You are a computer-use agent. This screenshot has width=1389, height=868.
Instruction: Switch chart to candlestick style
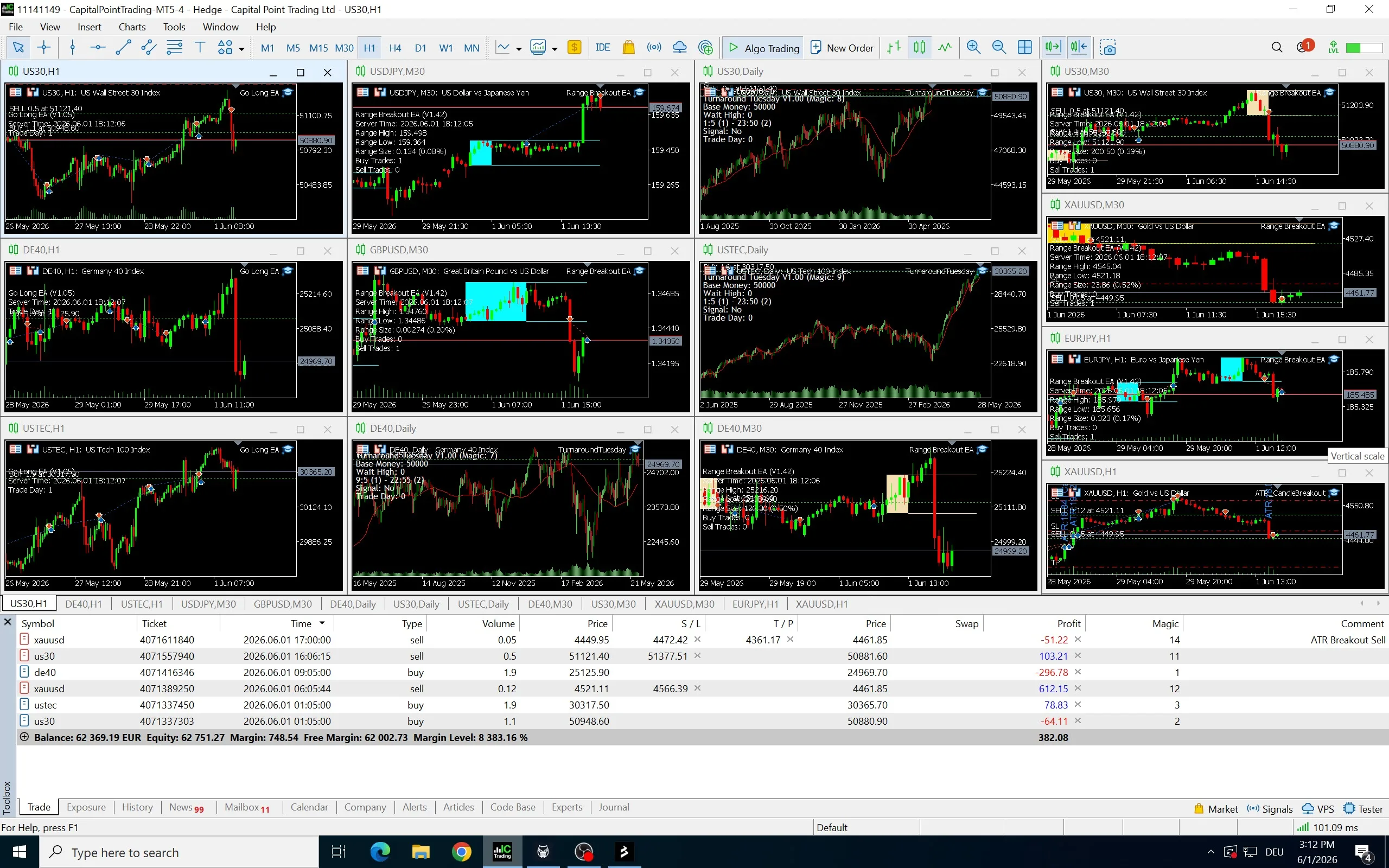(920, 48)
